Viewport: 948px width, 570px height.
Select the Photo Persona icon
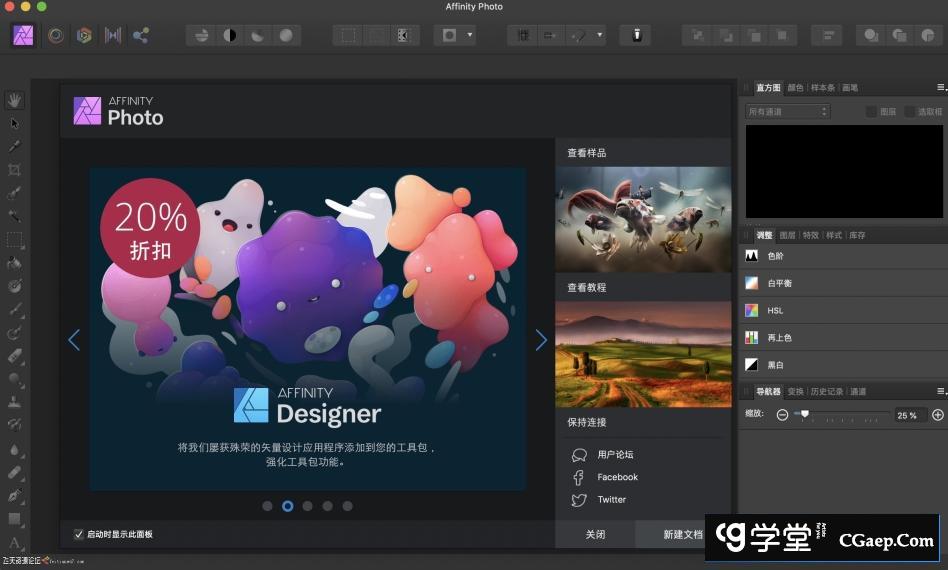coord(24,35)
